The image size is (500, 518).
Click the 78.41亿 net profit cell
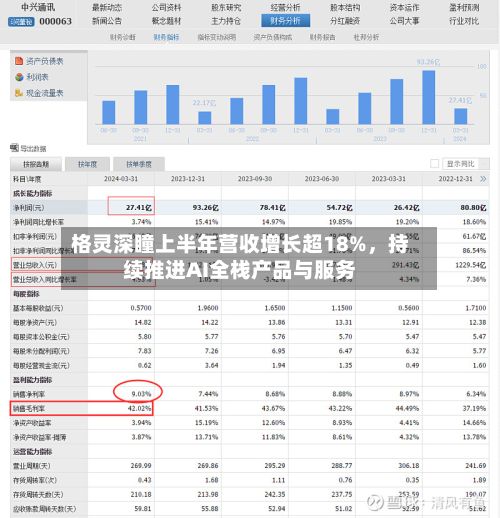272,208
